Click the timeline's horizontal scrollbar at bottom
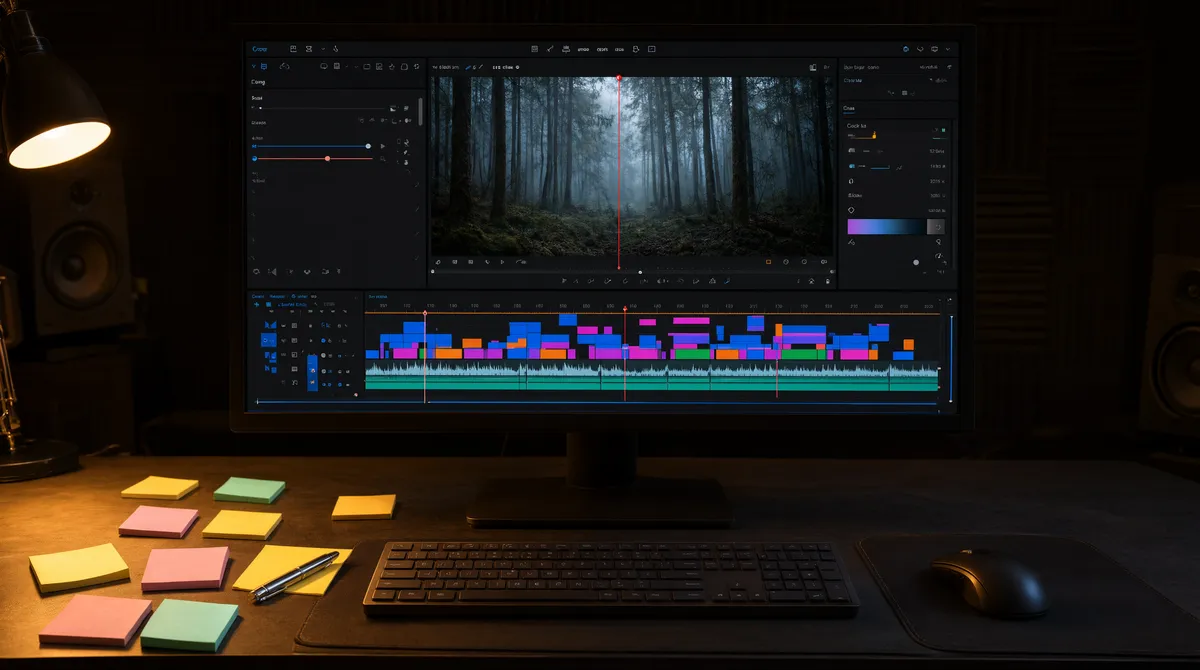1200x670 pixels. click(x=596, y=402)
